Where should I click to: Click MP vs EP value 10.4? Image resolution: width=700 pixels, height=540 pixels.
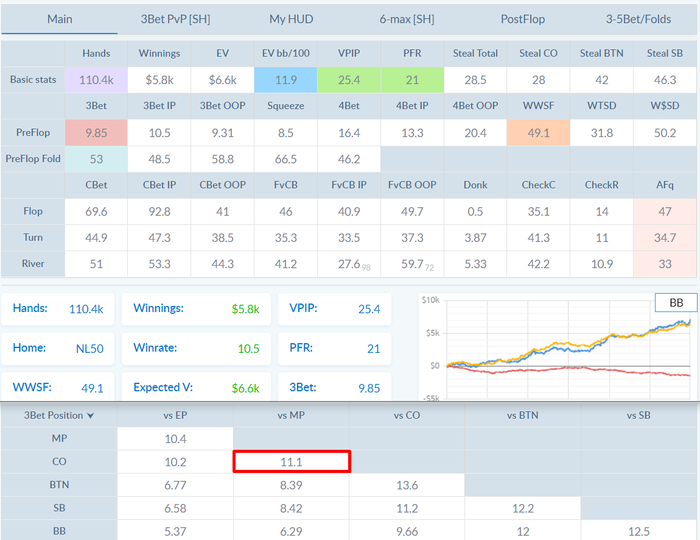point(175,439)
